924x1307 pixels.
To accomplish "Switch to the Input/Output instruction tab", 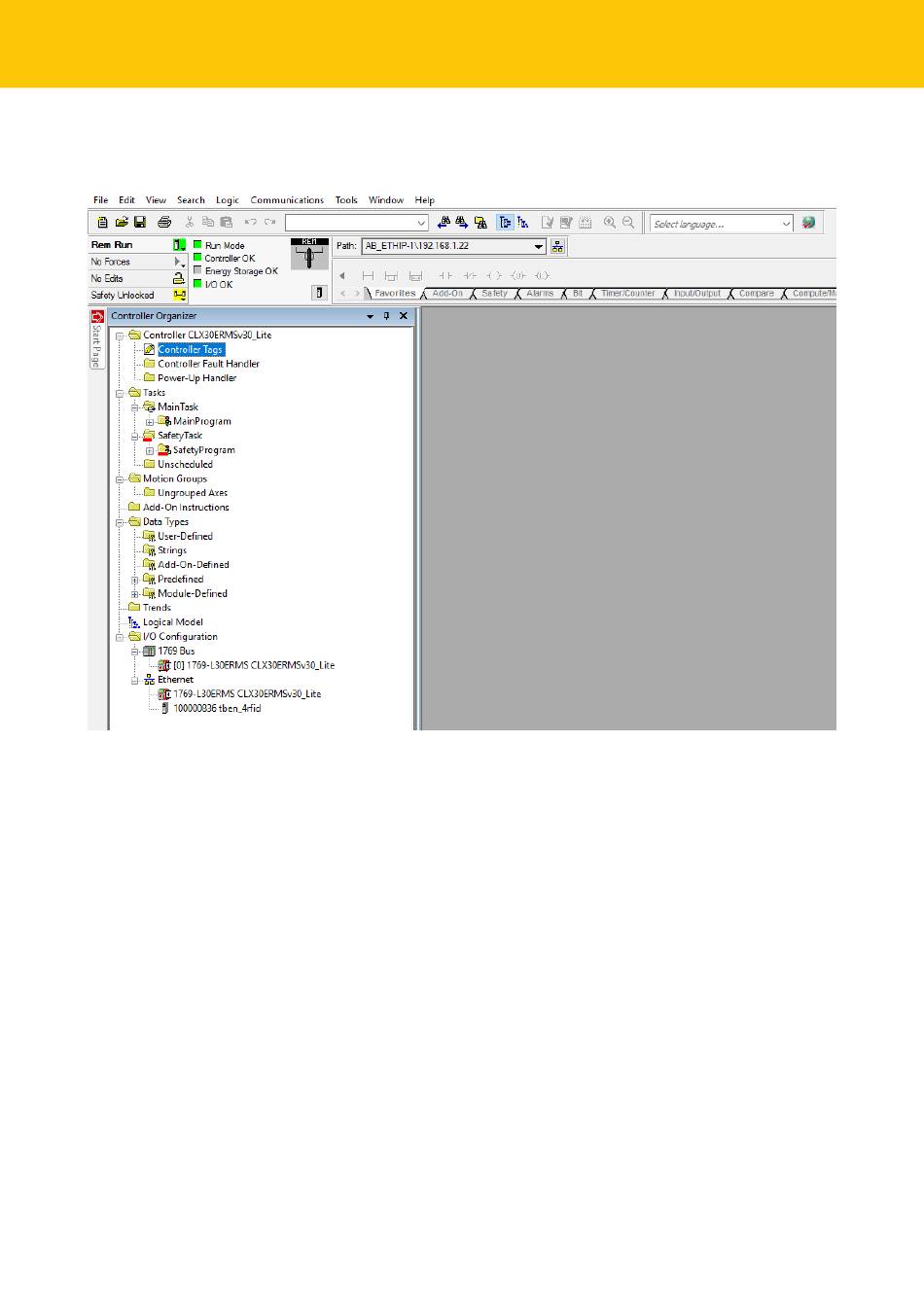I will pos(697,293).
